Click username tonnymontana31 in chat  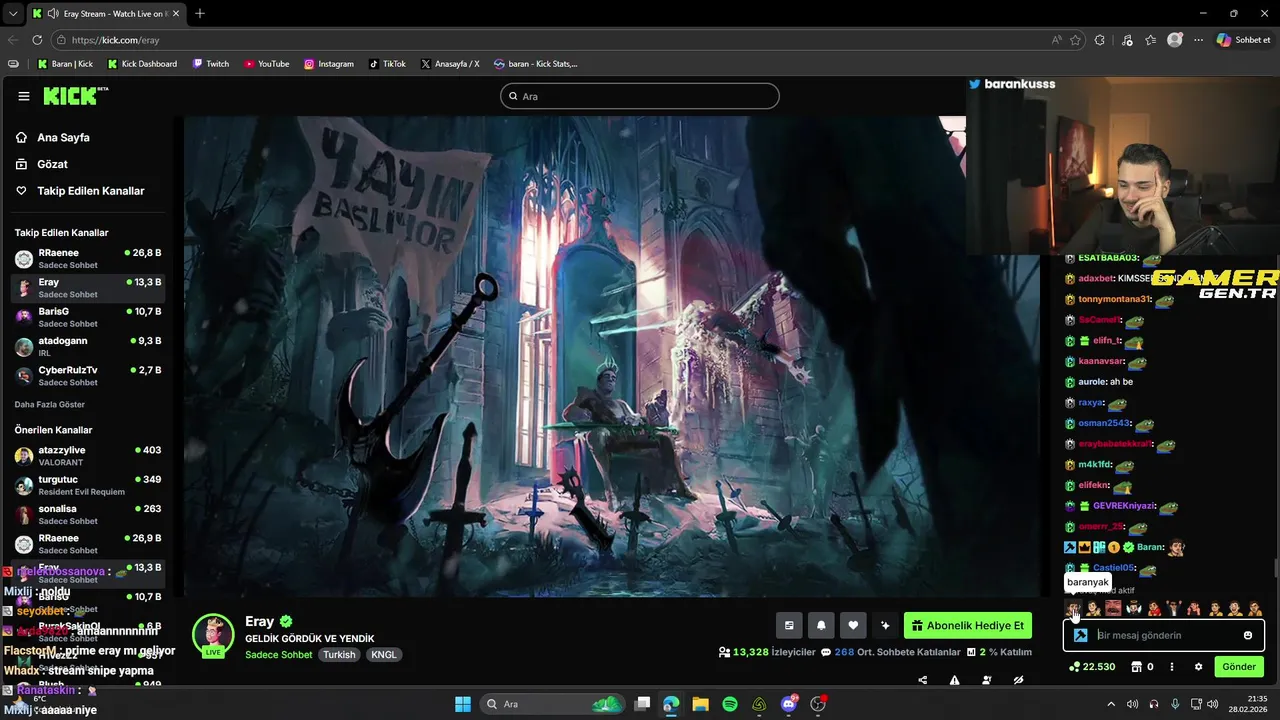coord(1115,299)
